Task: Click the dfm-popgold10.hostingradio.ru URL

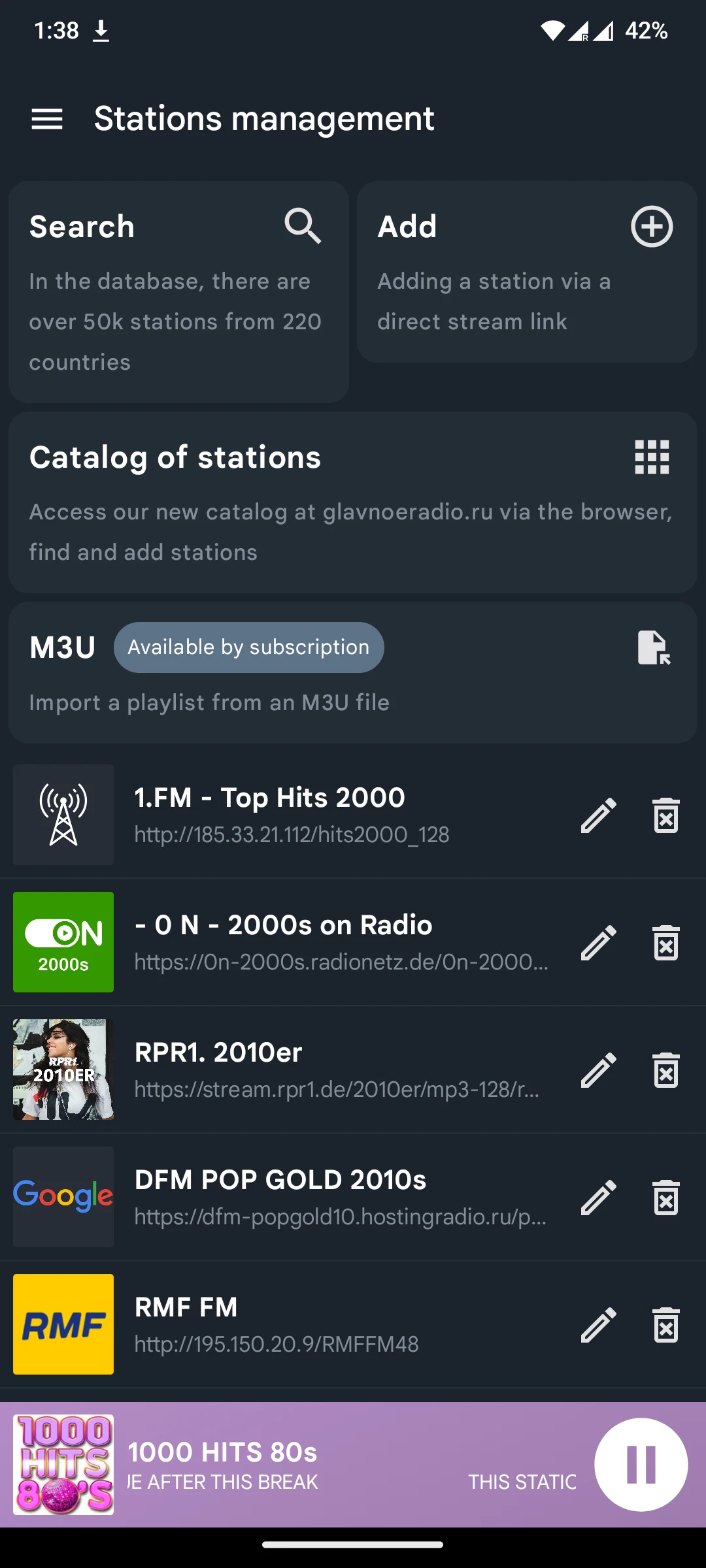Action: pos(340,1217)
